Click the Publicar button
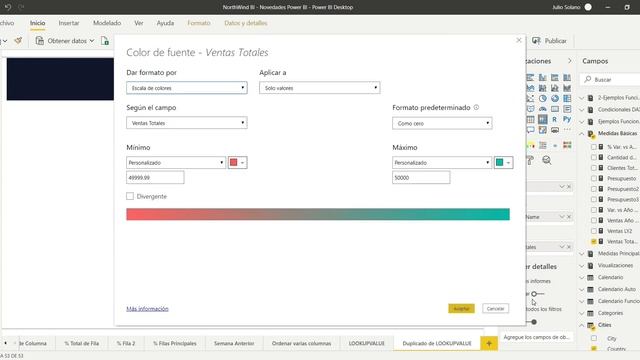This screenshot has height=360, width=640. click(x=550, y=41)
